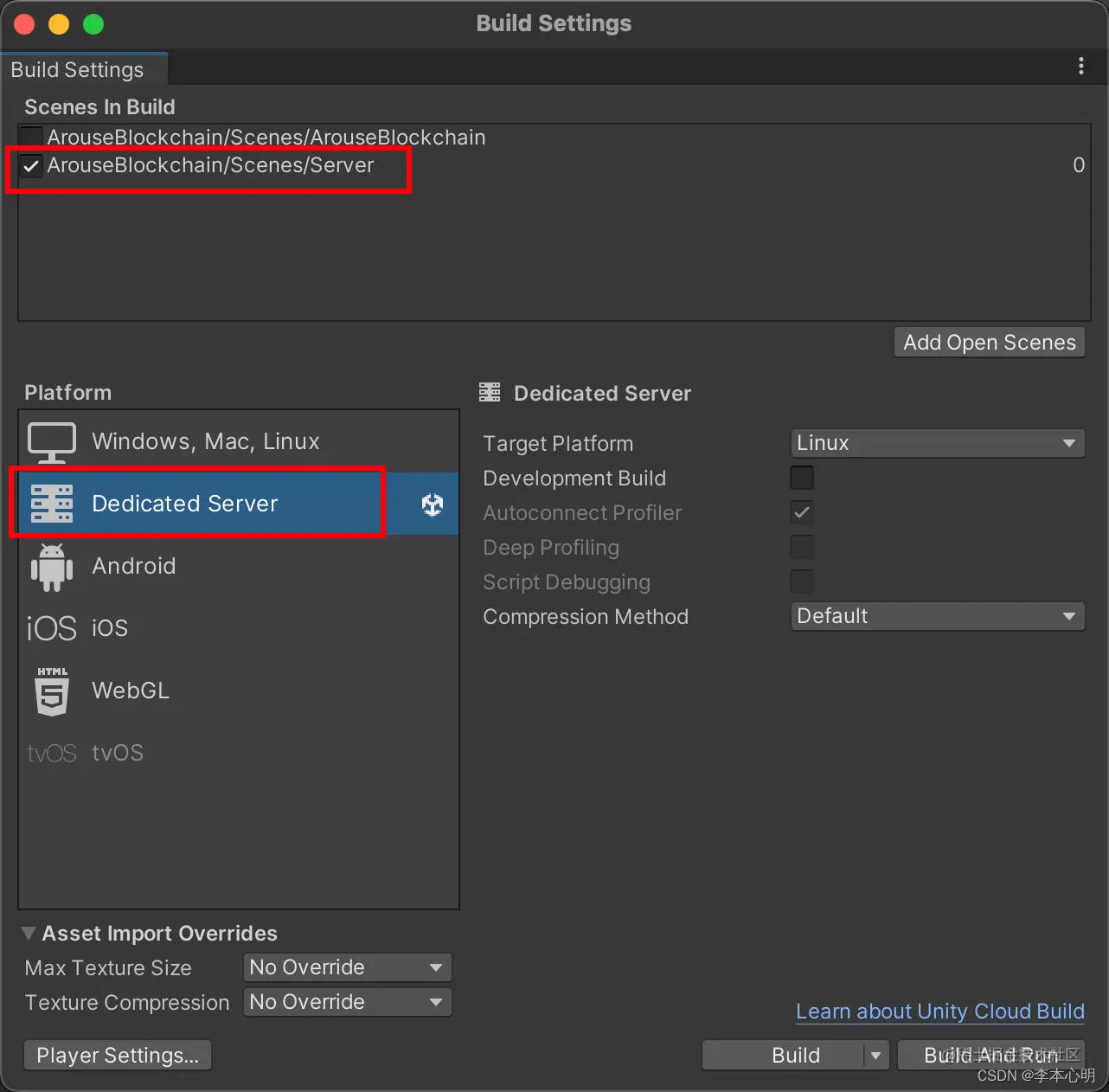The image size is (1109, 1092).
Task: Open the Target Platform Linux dropdown
Action: point(938,443)
